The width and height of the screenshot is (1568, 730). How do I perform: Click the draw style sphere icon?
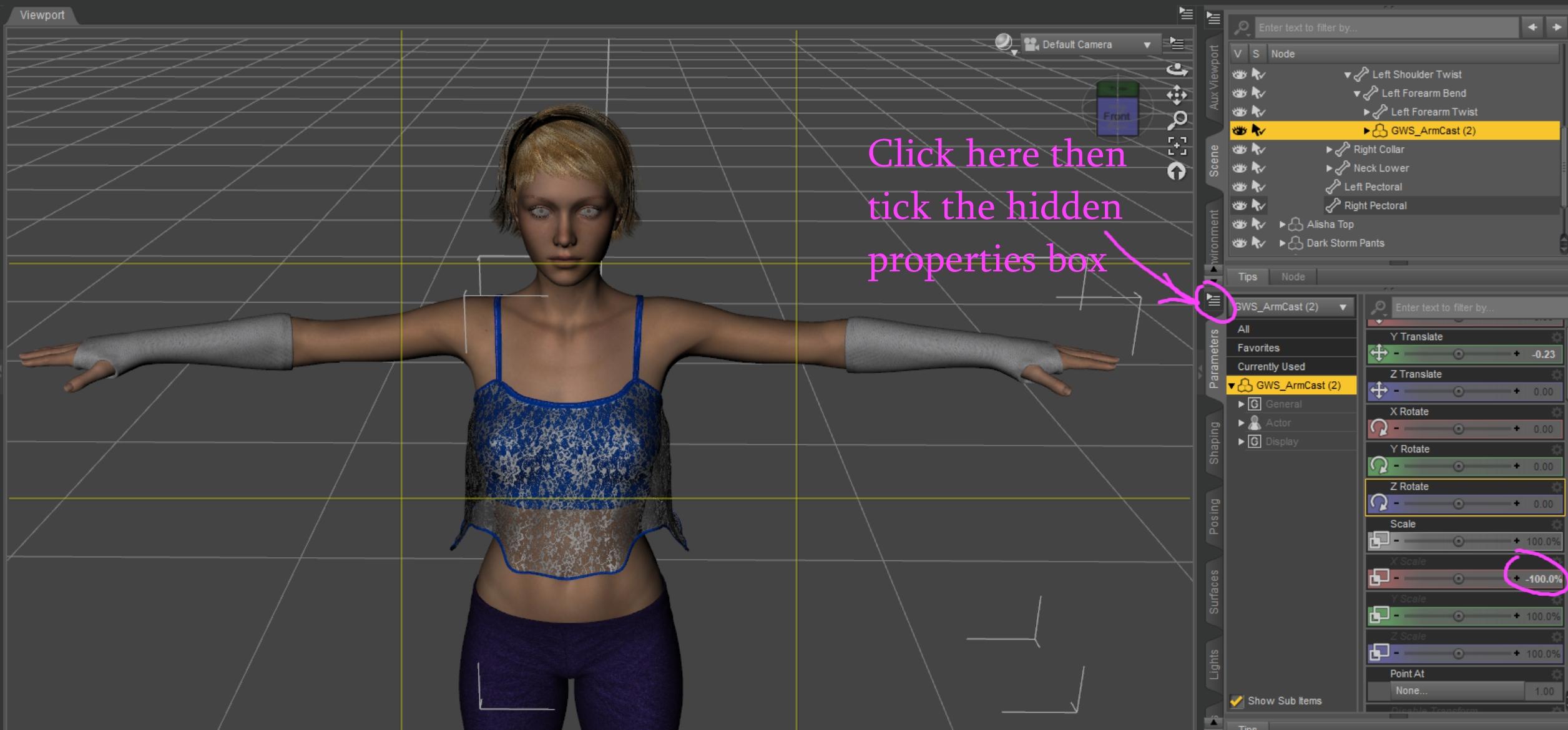(x=1004, y=44)
